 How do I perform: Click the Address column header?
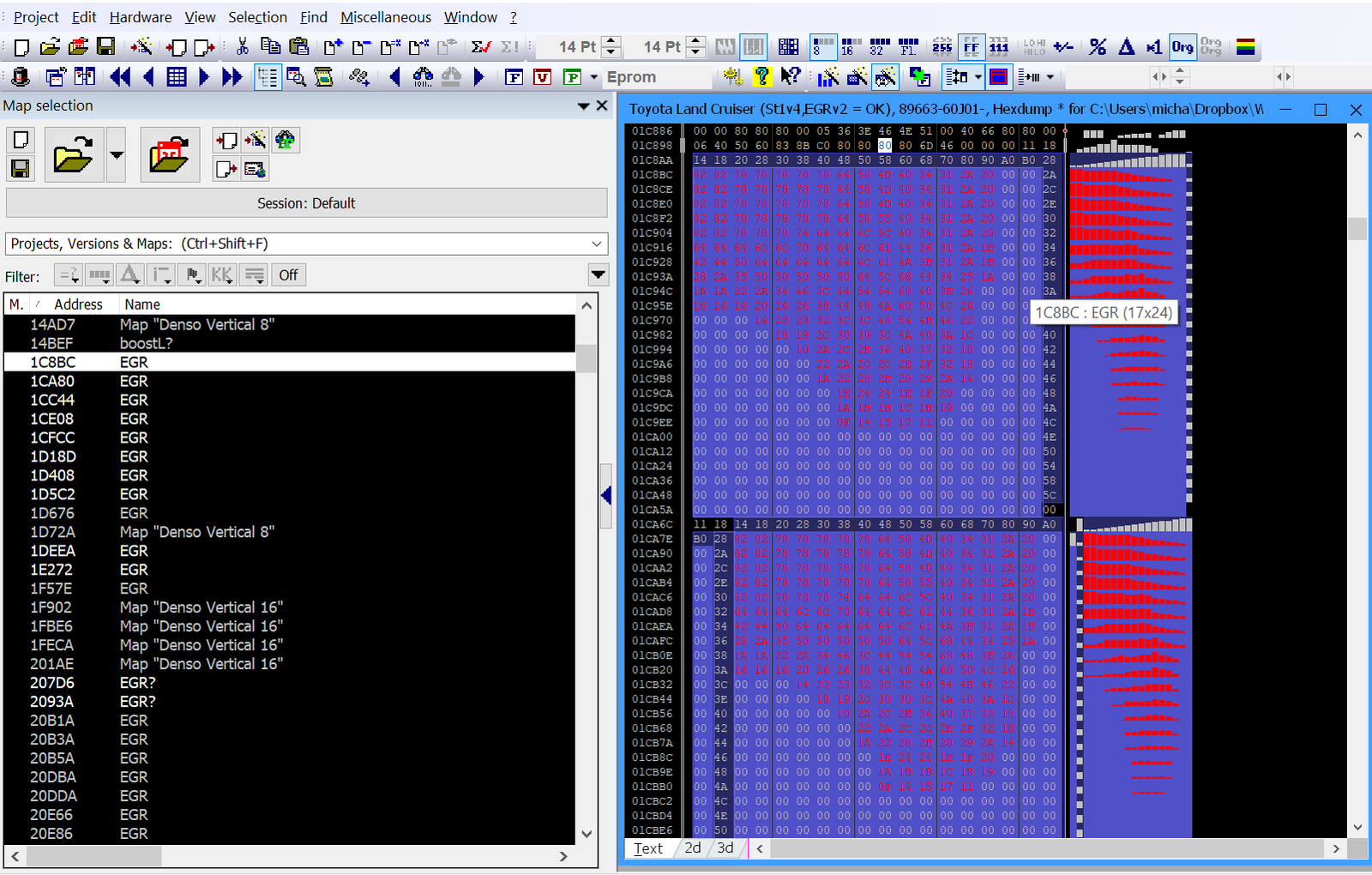(78, 305)
